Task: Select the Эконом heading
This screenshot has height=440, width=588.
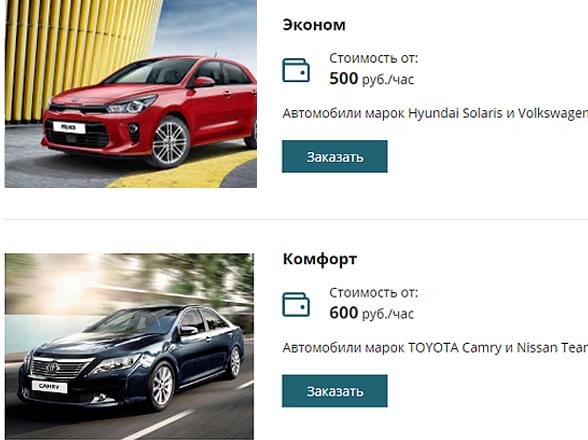Action: point(314,25)
